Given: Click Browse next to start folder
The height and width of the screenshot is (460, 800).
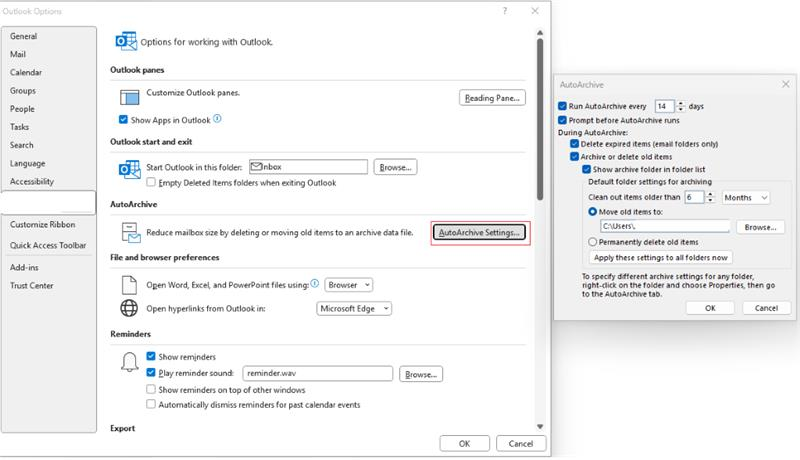Looking at the screenshot, I should click(395, 167).
